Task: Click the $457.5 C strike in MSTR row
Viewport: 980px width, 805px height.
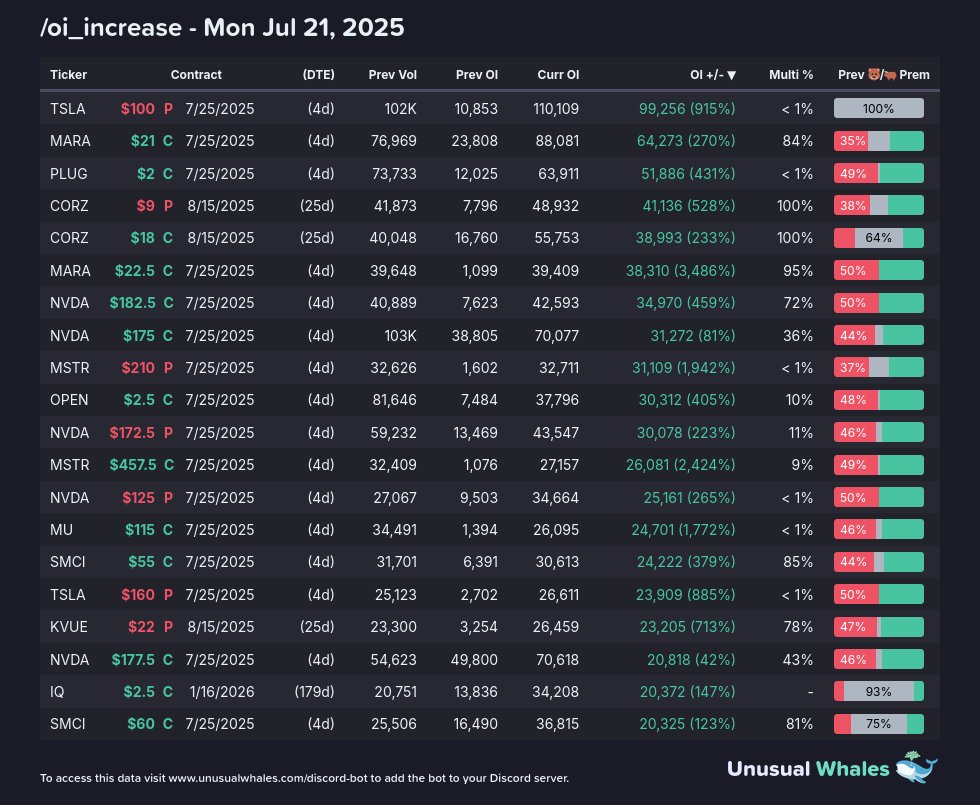Action: click(141, 464)
